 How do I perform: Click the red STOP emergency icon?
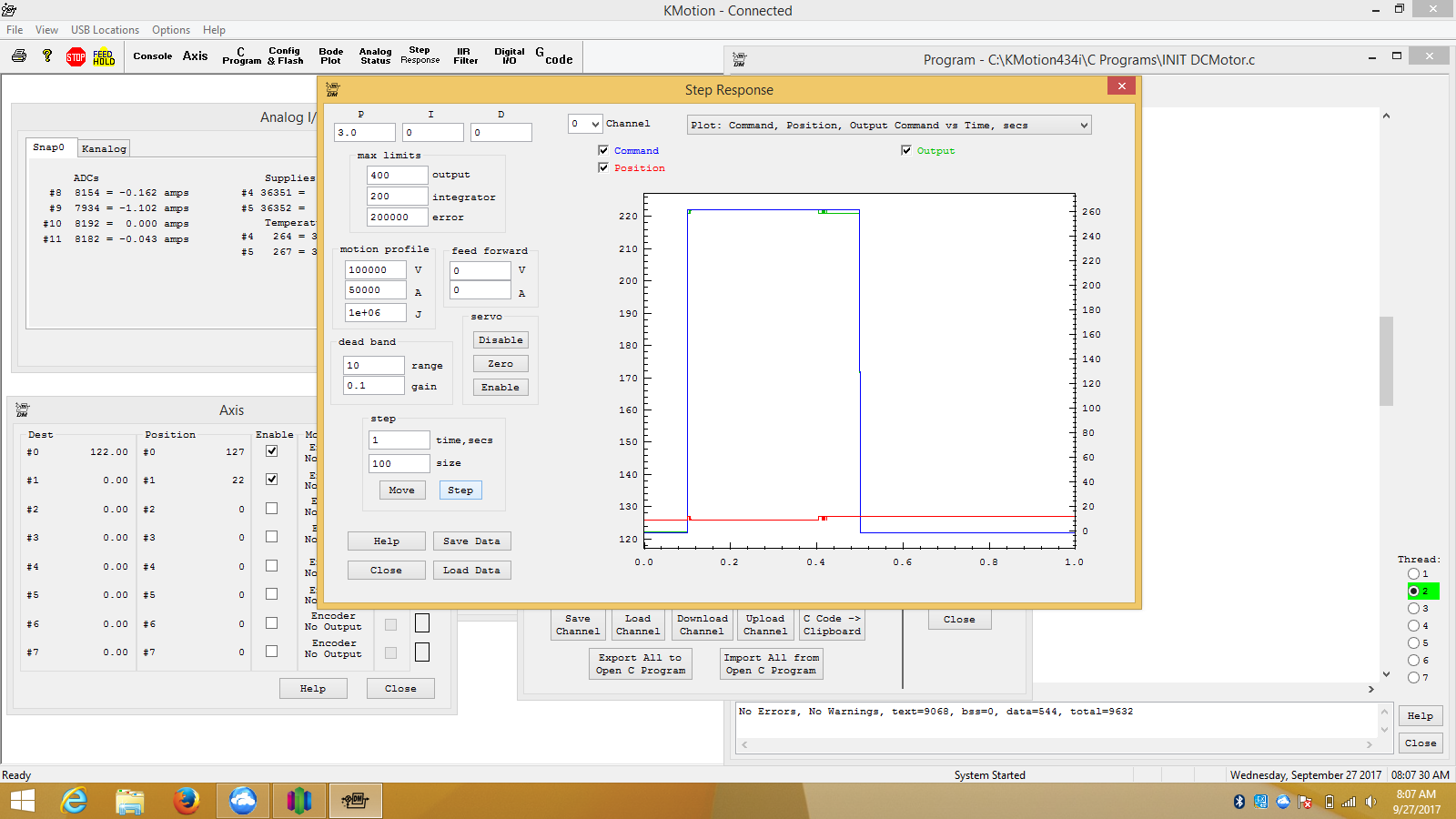point(76,56)
